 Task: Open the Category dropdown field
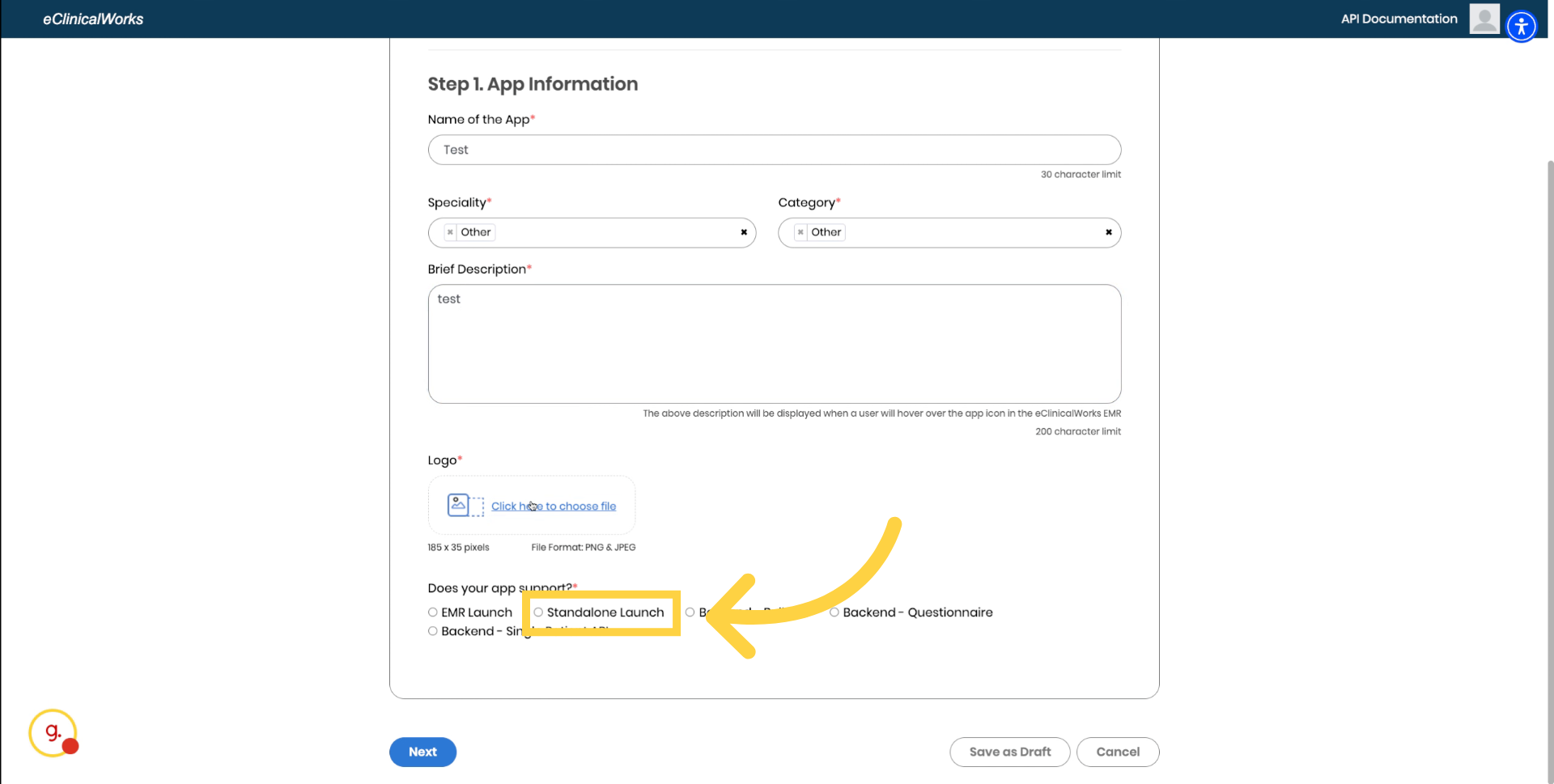(971, 233)
